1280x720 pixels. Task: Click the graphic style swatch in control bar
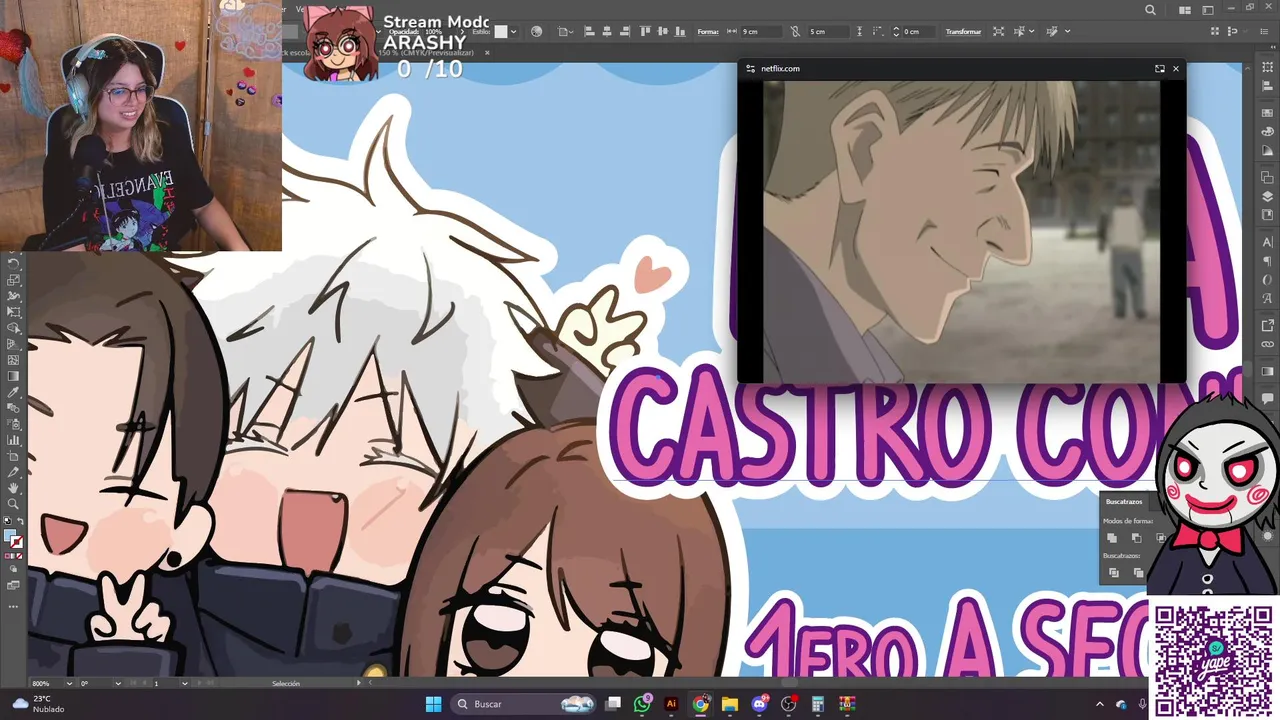pyautogui.click(x=501, y=31)
